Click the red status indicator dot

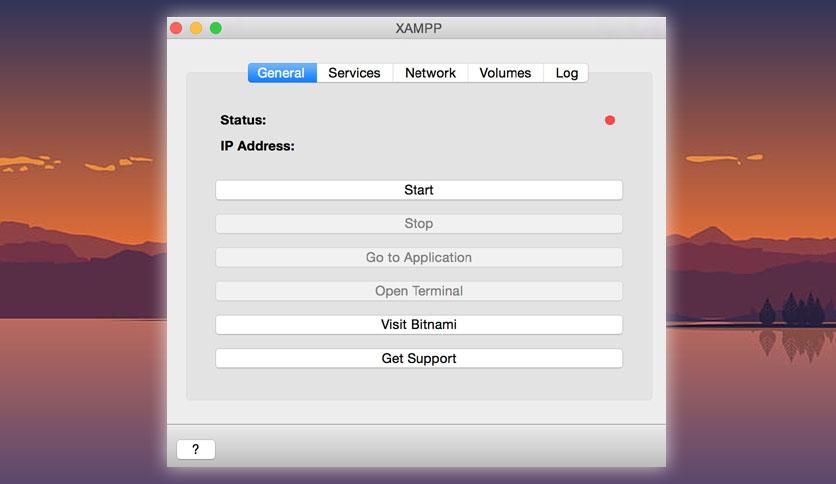[610, 120]
